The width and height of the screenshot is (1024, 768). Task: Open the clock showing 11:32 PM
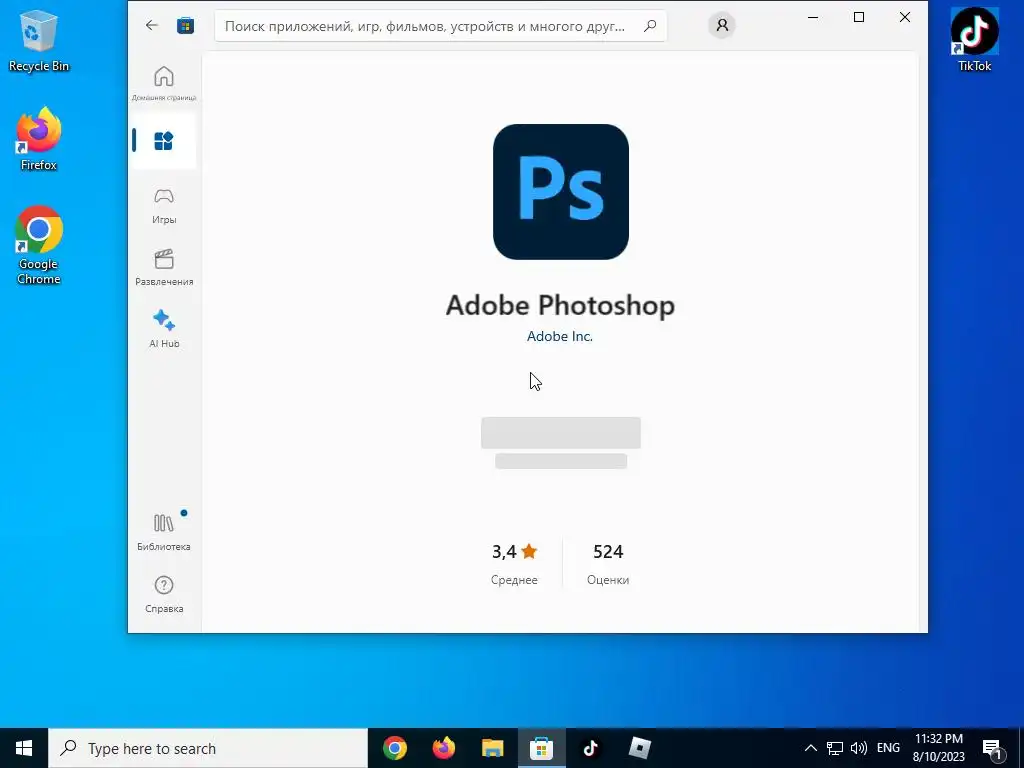938,748
